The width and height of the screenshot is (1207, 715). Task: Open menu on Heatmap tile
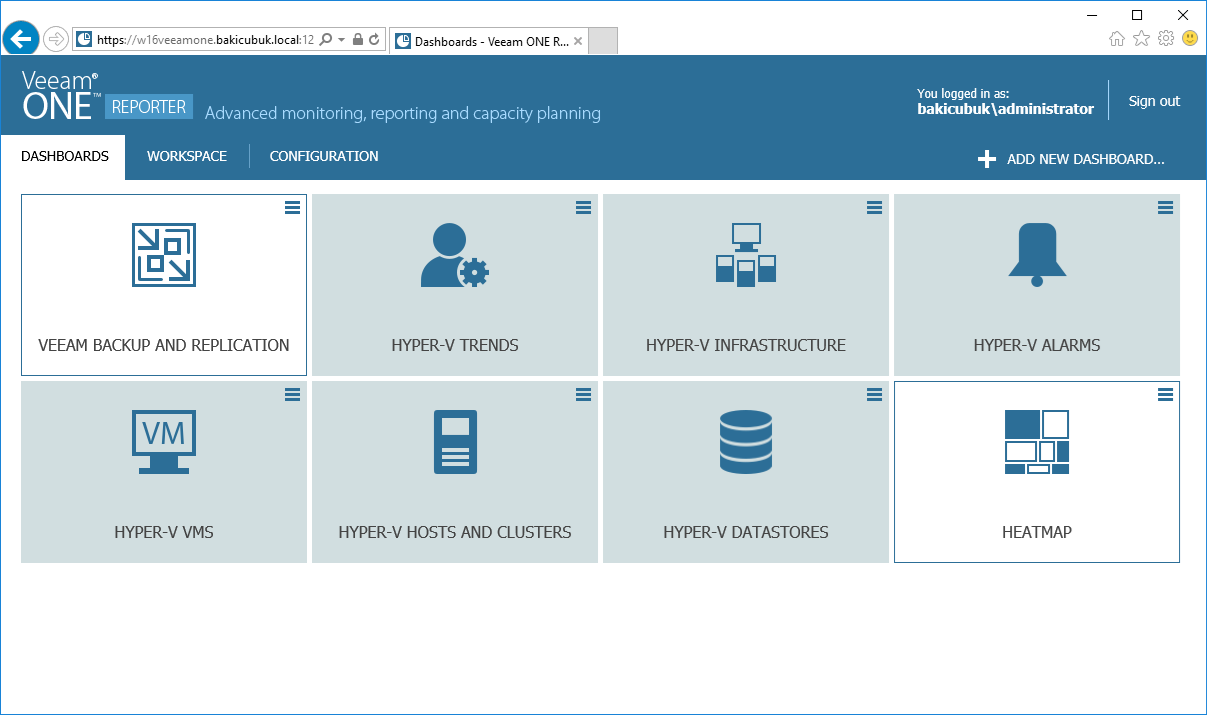coord(1165,394)
